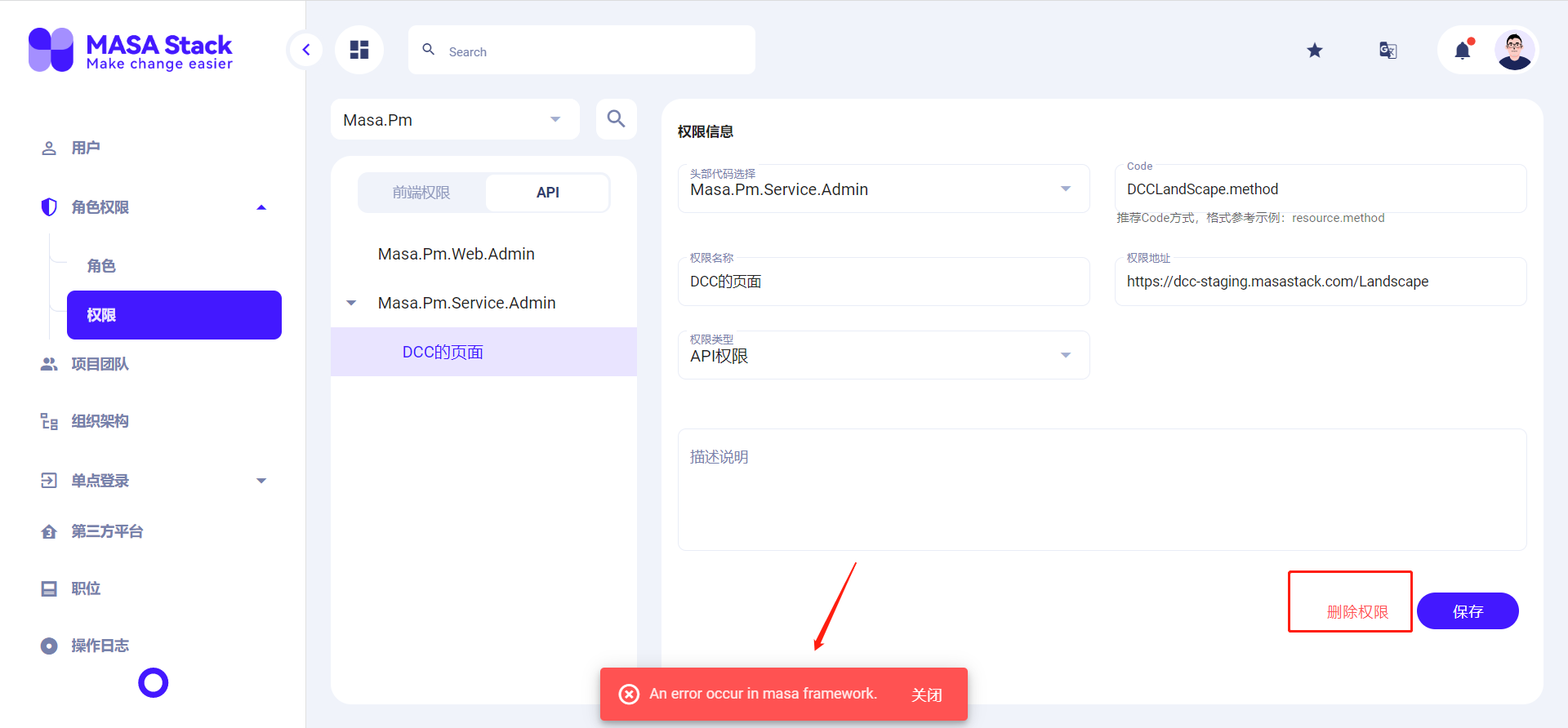
Task: Click the error X icon in toast
Action: click(x=629, y=694)
